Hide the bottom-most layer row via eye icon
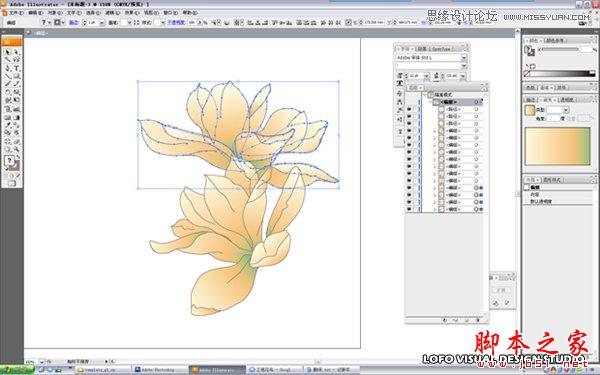The width and height of the screenshot is (600, 375). [409, 209]
